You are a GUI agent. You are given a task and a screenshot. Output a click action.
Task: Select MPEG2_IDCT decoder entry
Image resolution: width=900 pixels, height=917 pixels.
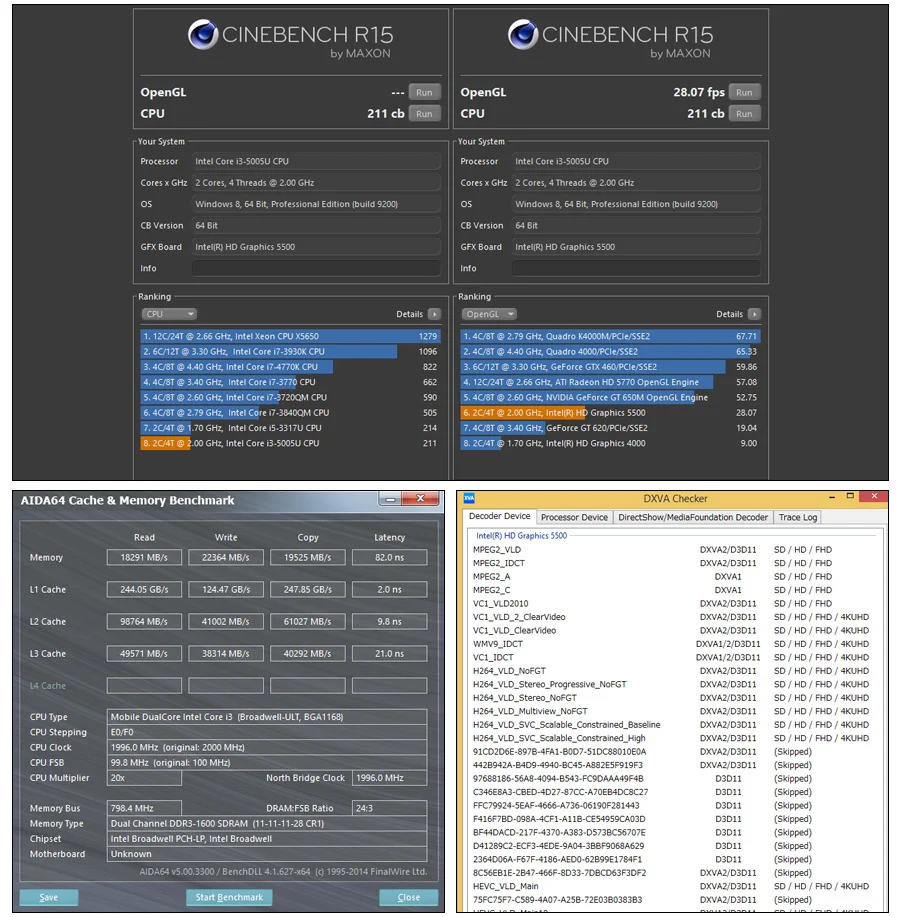click(499, 563)
